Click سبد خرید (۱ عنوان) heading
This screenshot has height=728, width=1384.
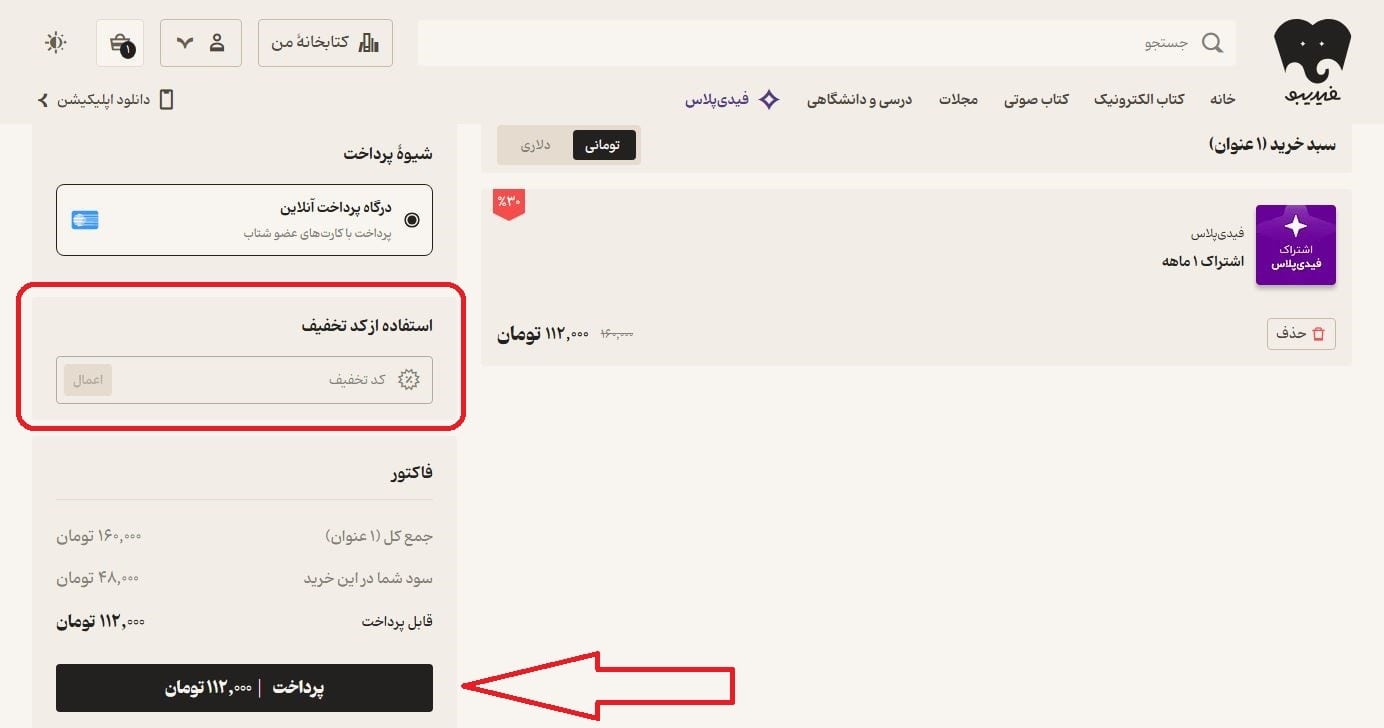1272,145
